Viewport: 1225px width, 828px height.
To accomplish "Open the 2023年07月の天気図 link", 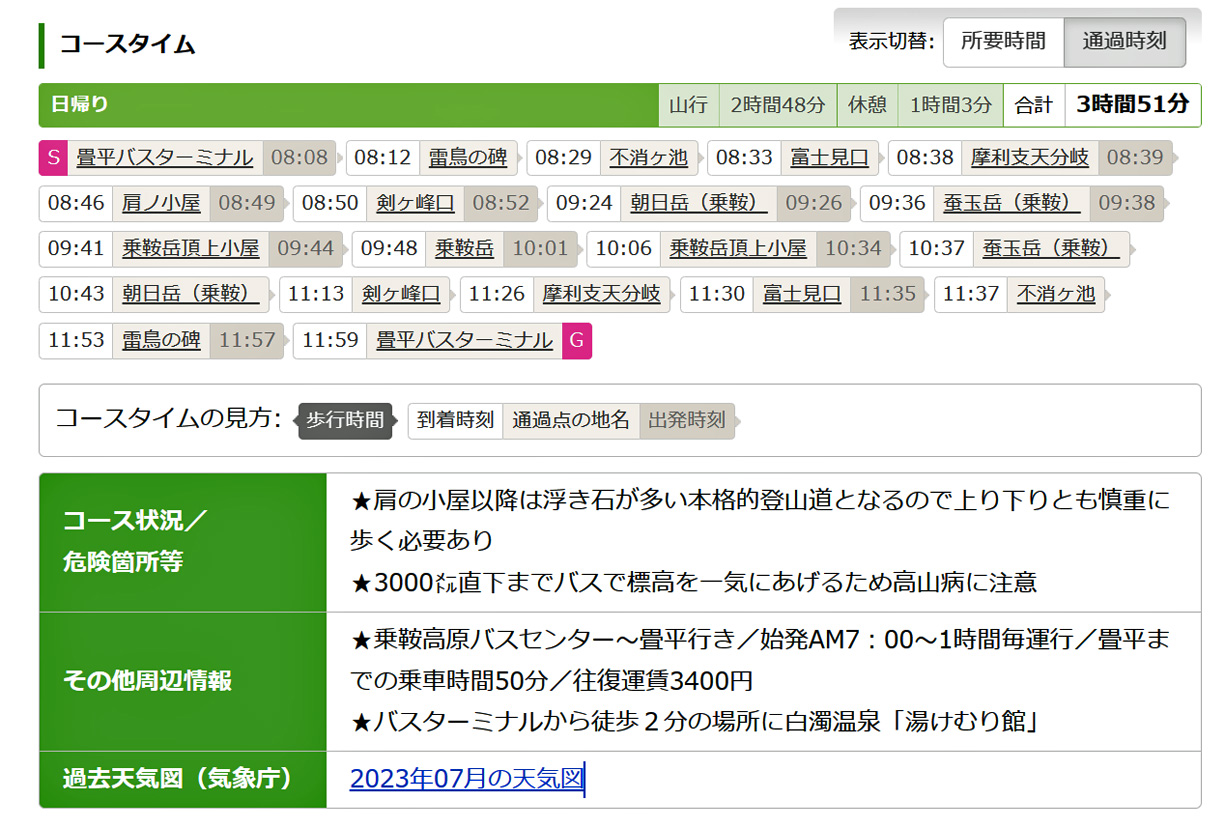I will pos(466,778).
